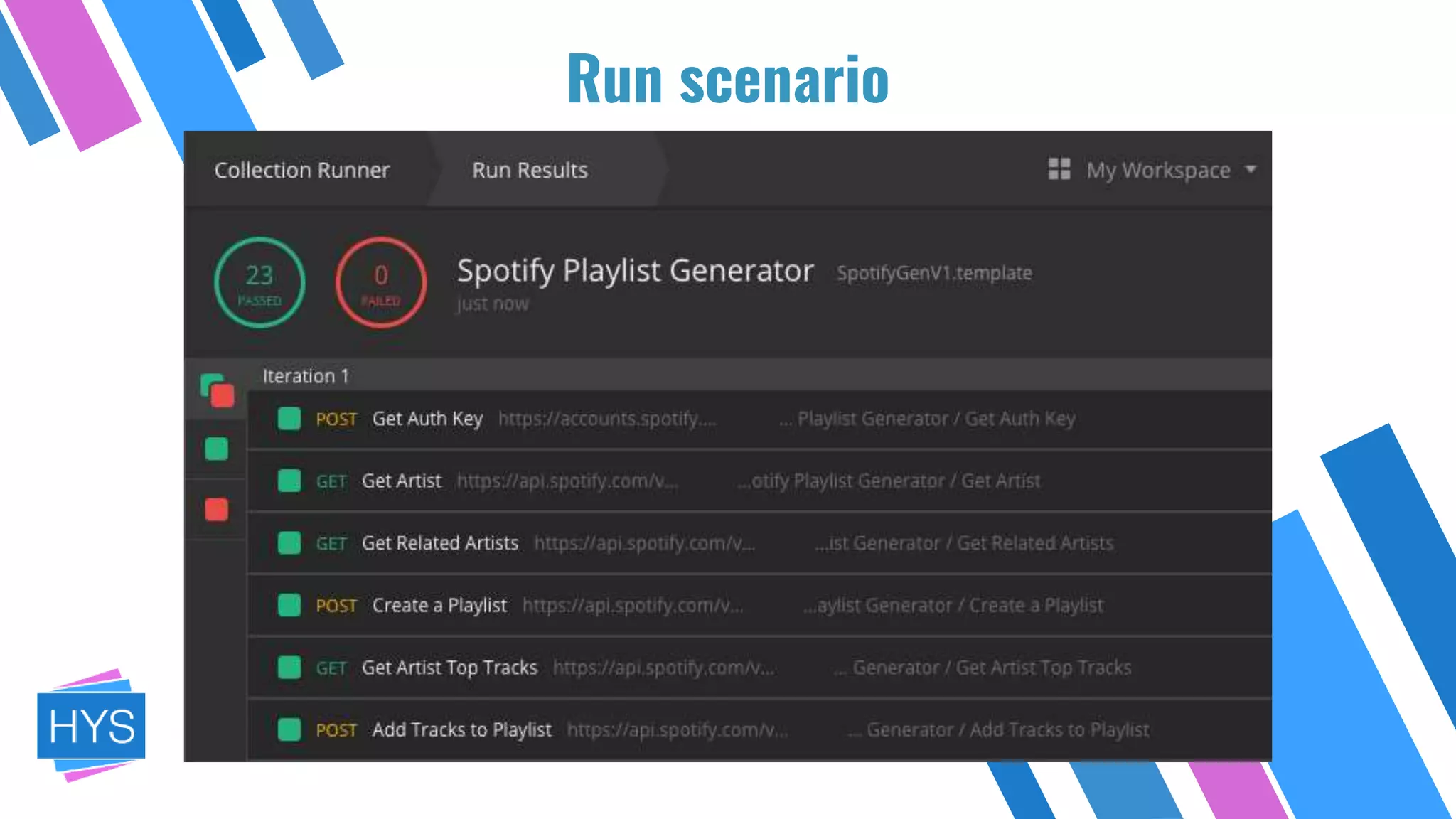Click green status square for Add Tracks to Playlist

click(x=289, y=729)
